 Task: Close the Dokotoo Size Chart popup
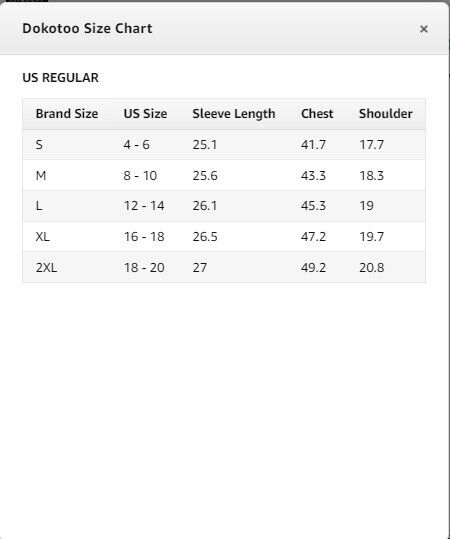(424, 29)
